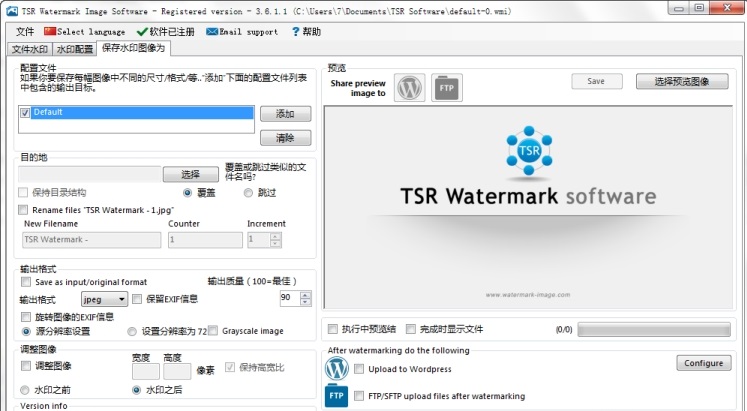Screen dimensions: 747x411
Task: Enable the Rename files checkbox
Action: 23,210
